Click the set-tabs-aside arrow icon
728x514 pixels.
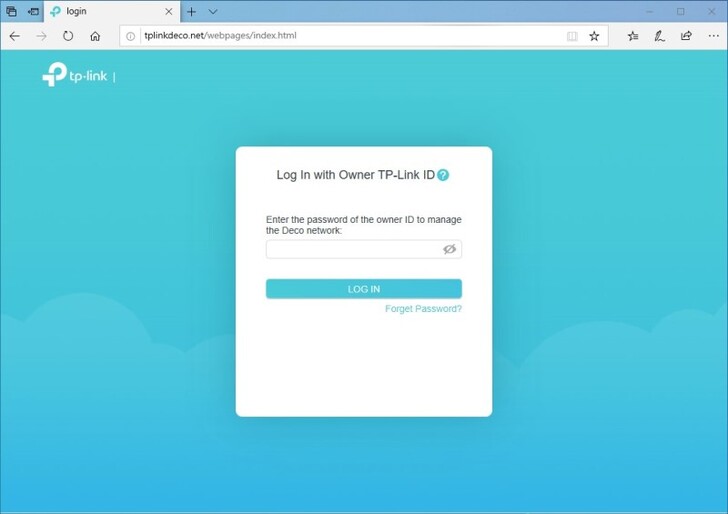point(33,12)
